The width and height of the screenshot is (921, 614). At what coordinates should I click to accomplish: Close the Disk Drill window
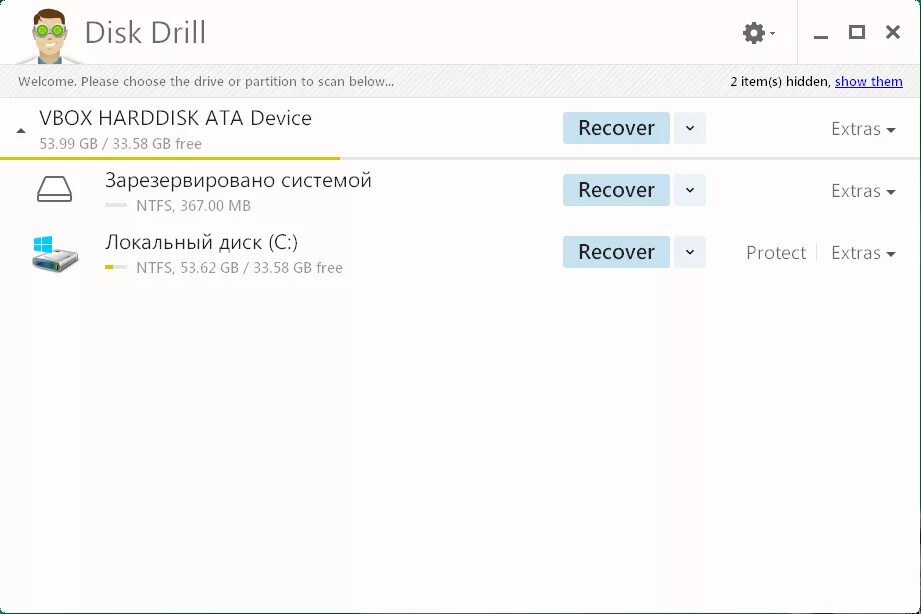tap(893, 32)
